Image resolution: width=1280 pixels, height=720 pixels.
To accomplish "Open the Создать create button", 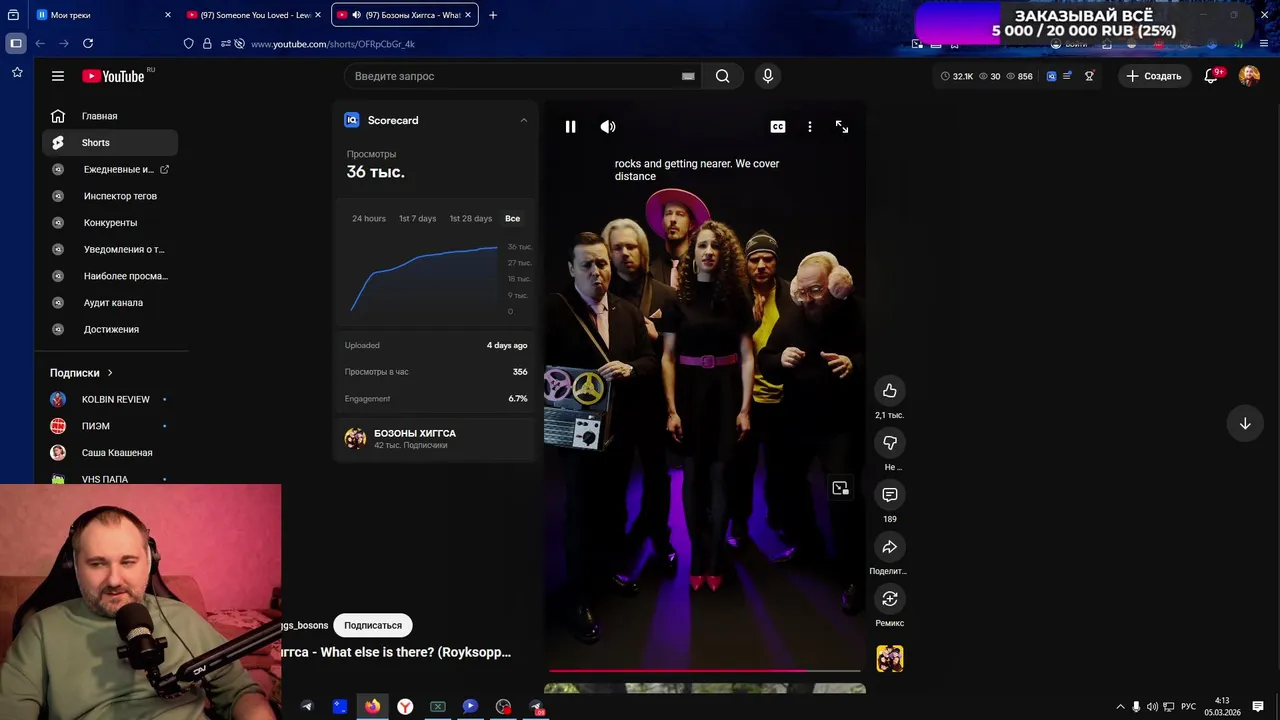I will (1154, 76).
